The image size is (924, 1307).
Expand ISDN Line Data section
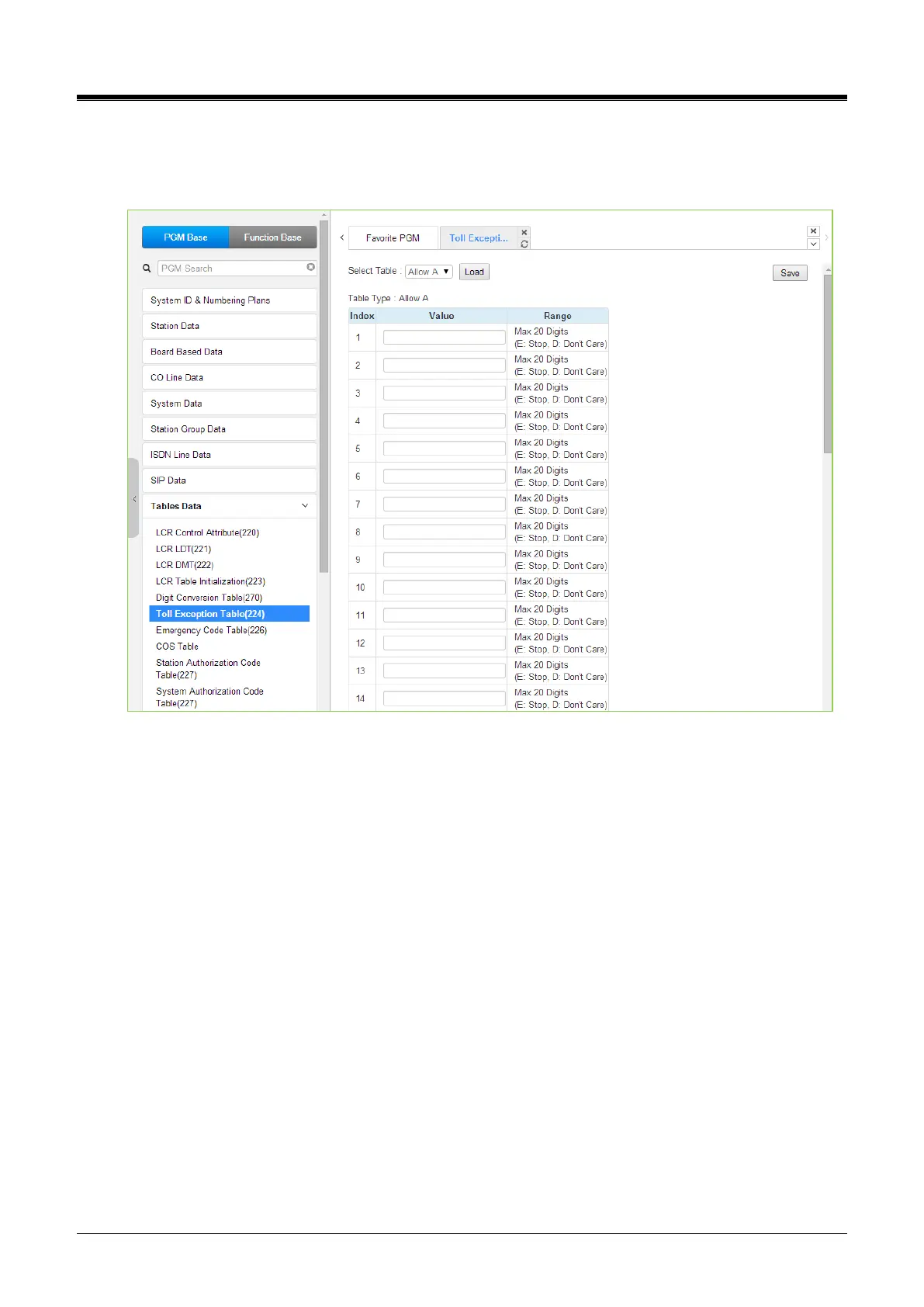(x=230, y=455)
